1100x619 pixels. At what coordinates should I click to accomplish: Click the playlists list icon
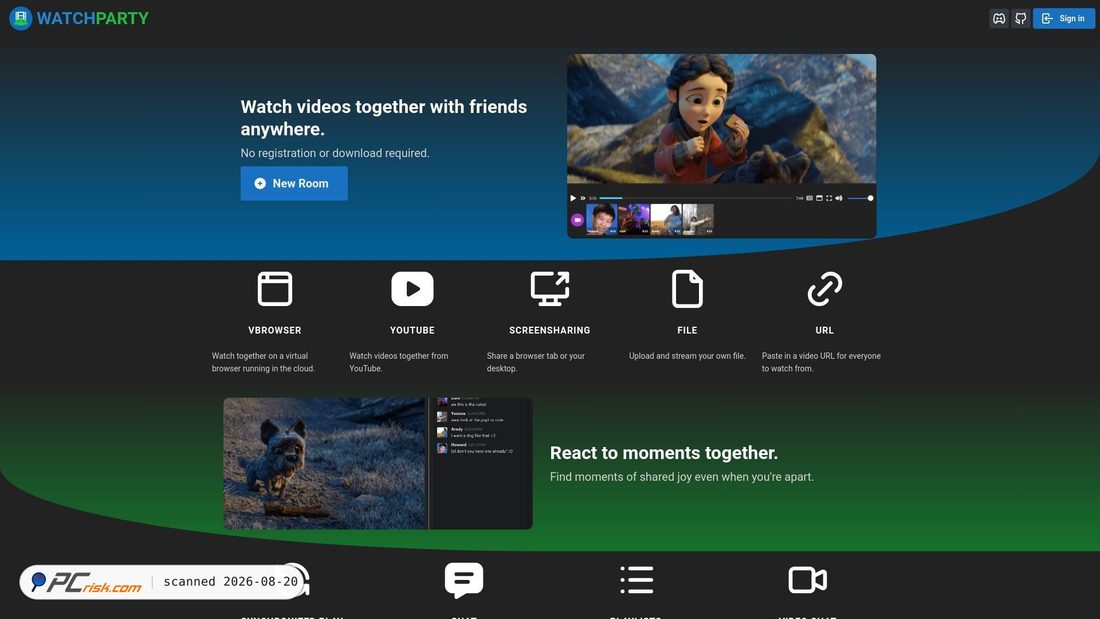[x=637, y=580]
